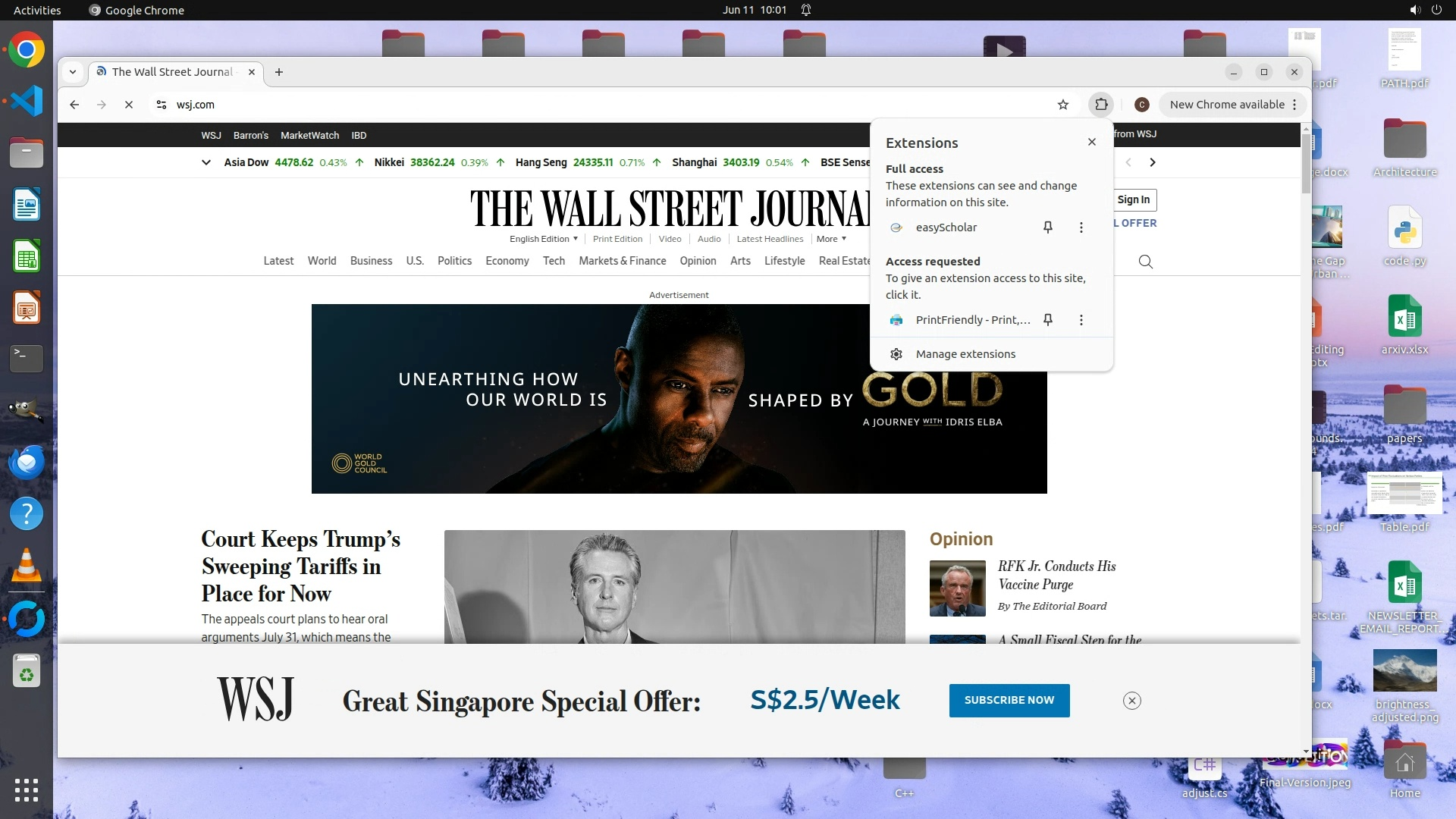
Task: Open the WSJ search magnifier icon
Action: [1146, 262]
